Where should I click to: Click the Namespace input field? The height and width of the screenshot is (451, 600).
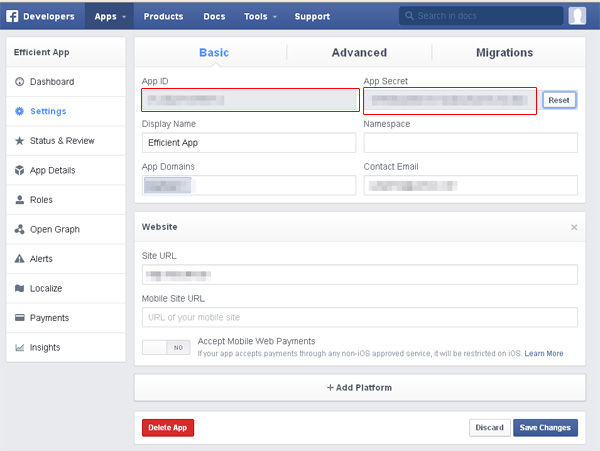[x=470, y=143]
